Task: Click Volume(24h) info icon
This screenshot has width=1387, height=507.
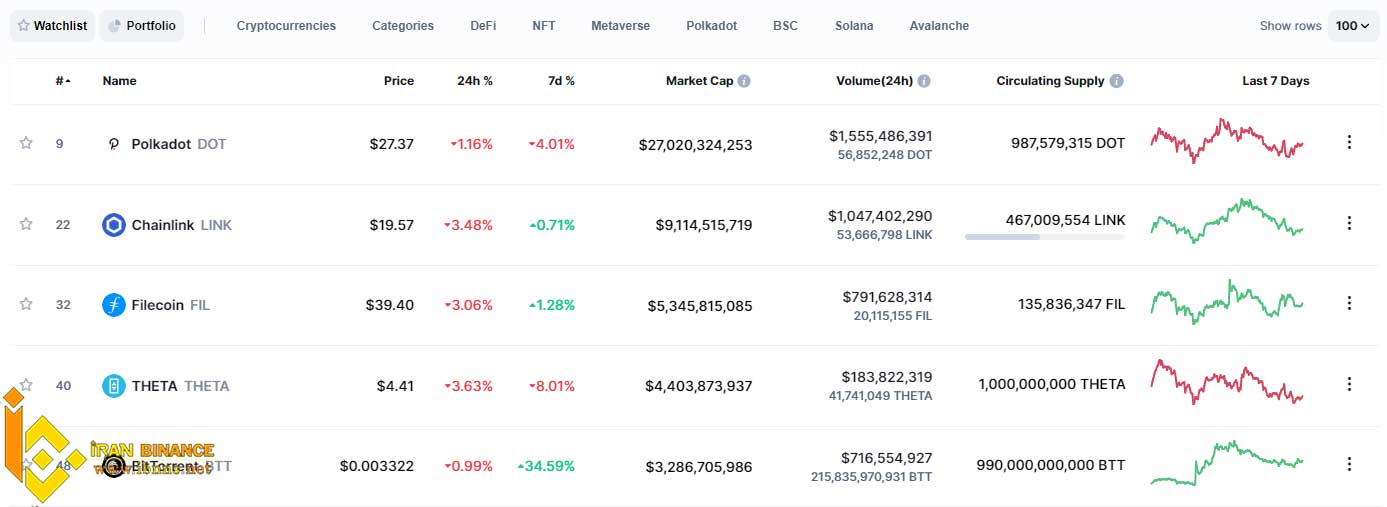Action: tap(924, 81)
